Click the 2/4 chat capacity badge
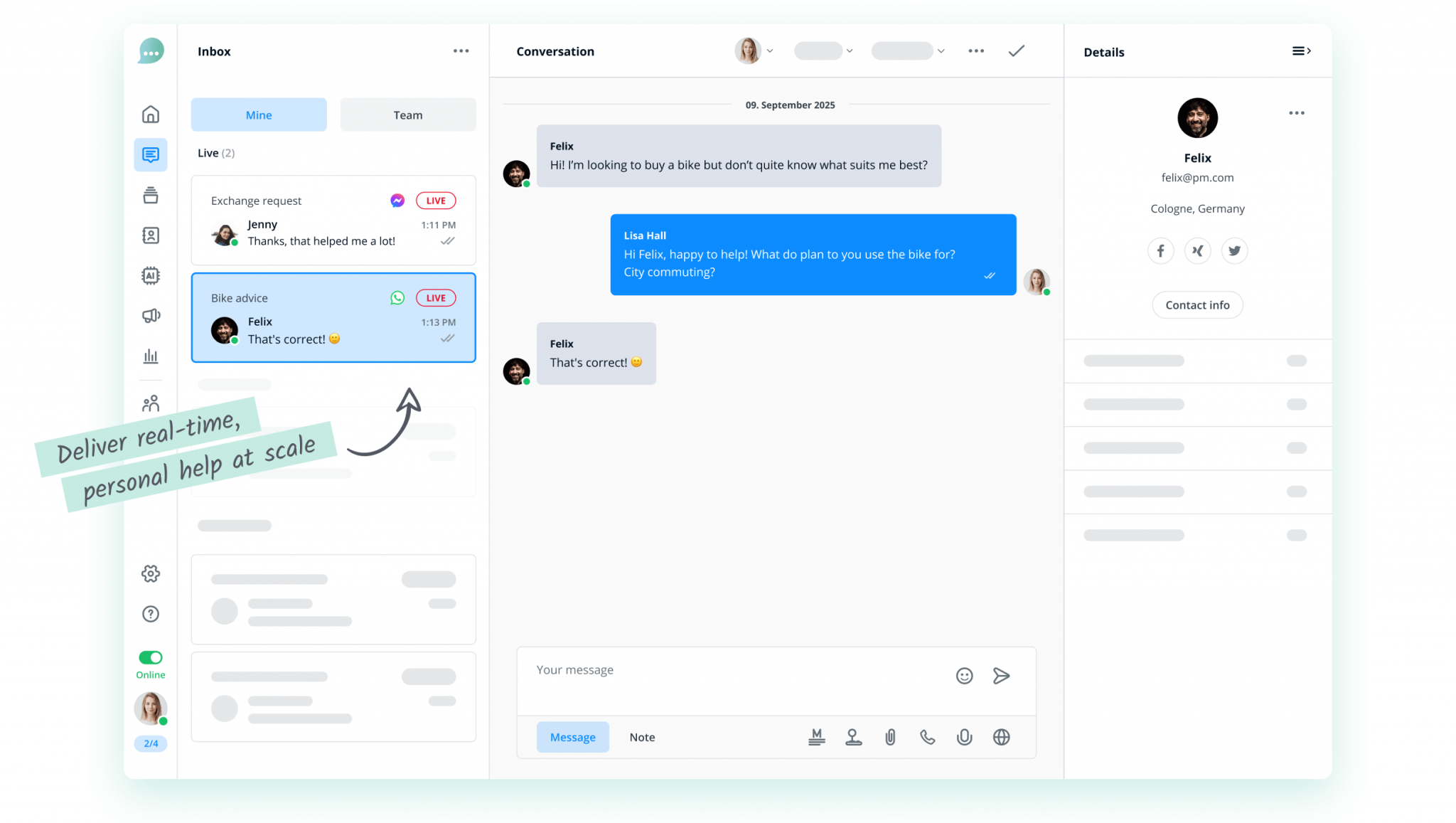Image resolution: width=1456 pixels, height=823 pixels. tap(150, 743)
